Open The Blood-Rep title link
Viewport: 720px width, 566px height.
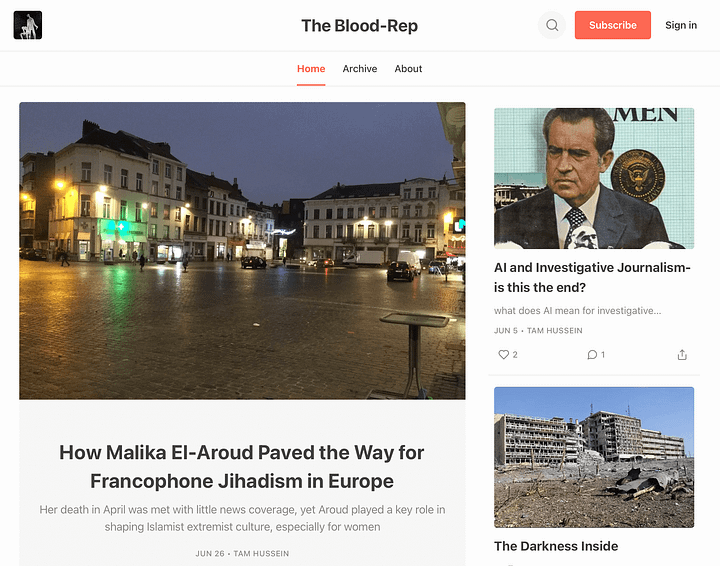point(360,26)
